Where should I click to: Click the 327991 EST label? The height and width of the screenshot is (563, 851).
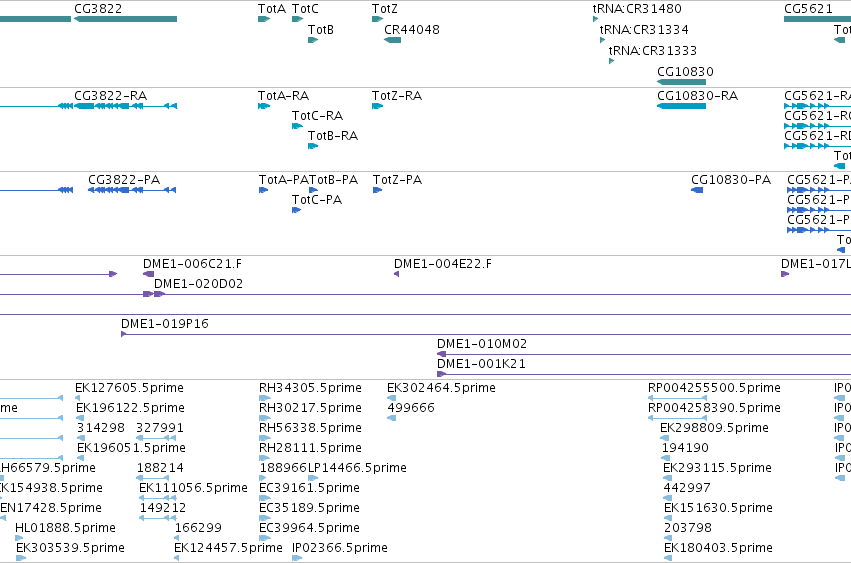point(160,428)
